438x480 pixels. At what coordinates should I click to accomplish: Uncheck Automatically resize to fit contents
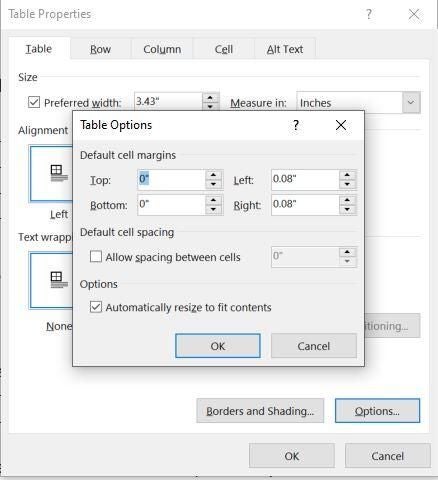[96, 307]
